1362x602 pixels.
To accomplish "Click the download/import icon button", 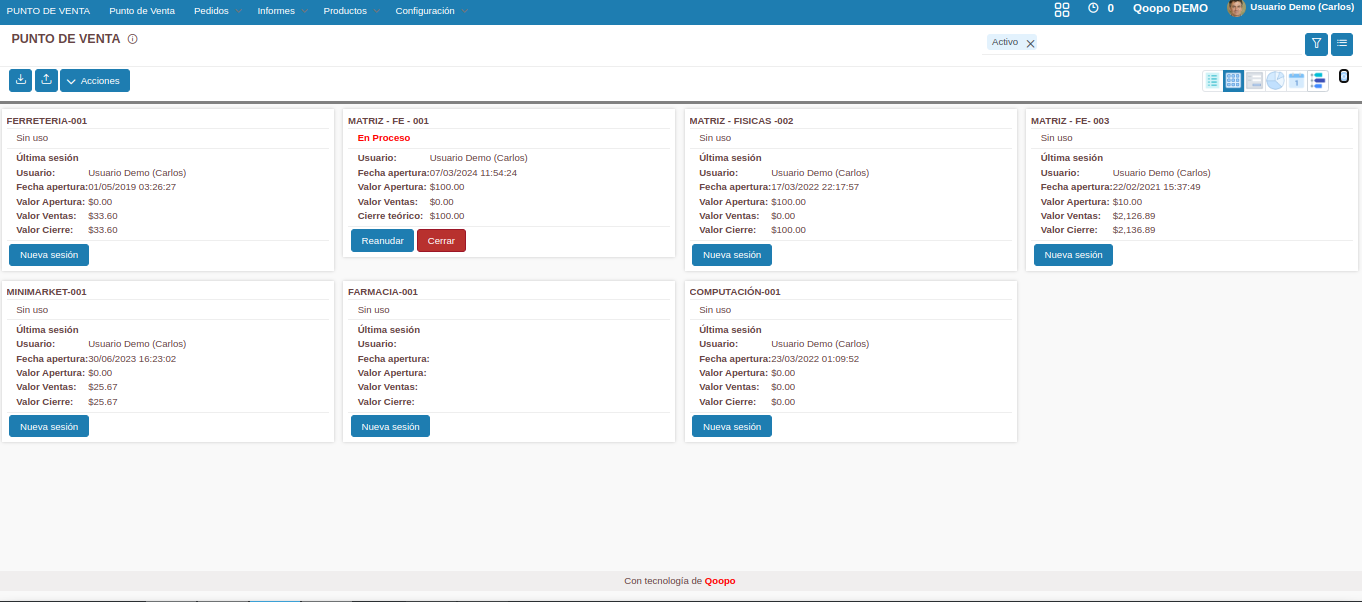I will tap(20, 80).
